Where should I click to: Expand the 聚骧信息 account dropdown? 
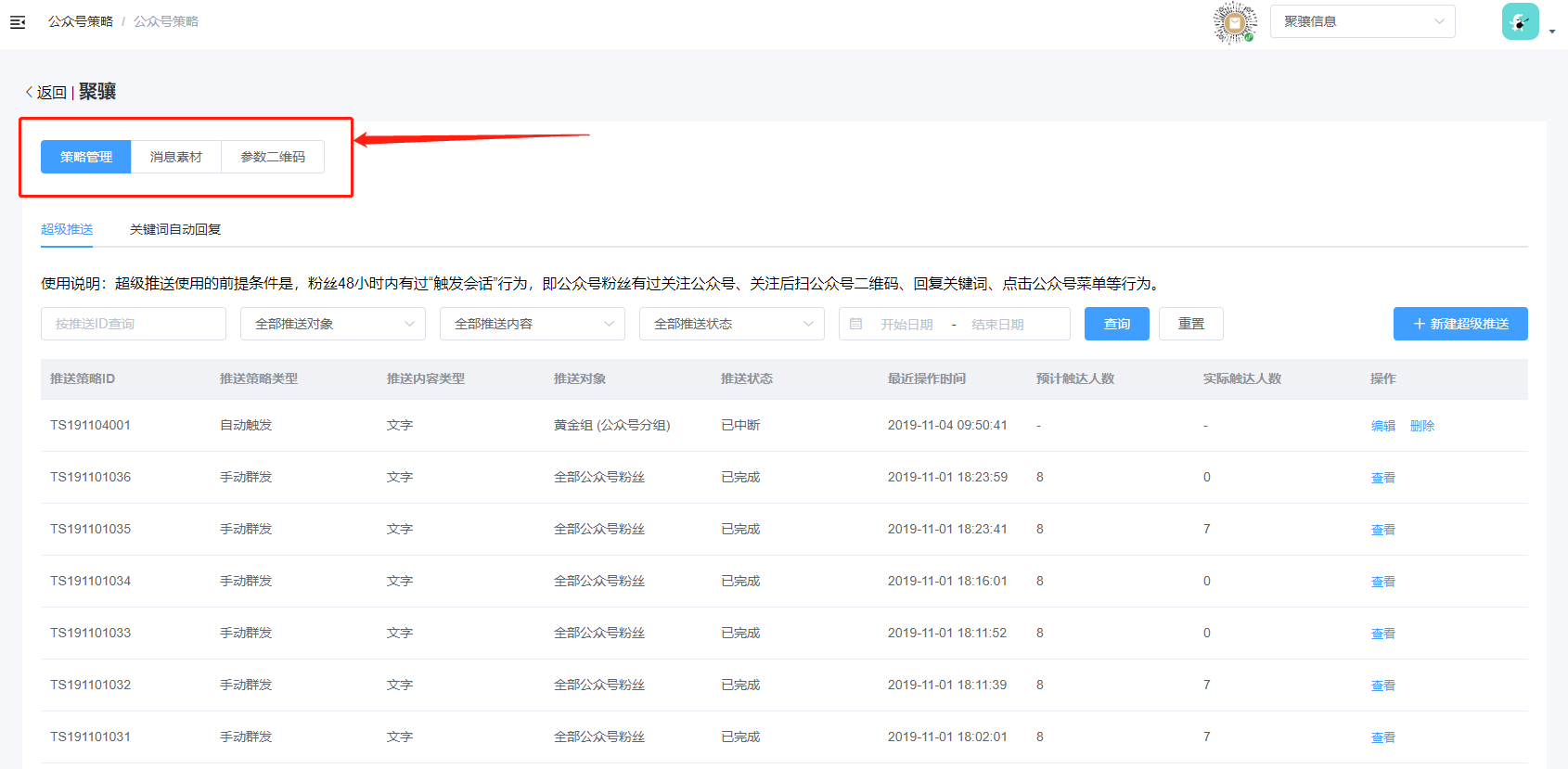(1361, 21)
